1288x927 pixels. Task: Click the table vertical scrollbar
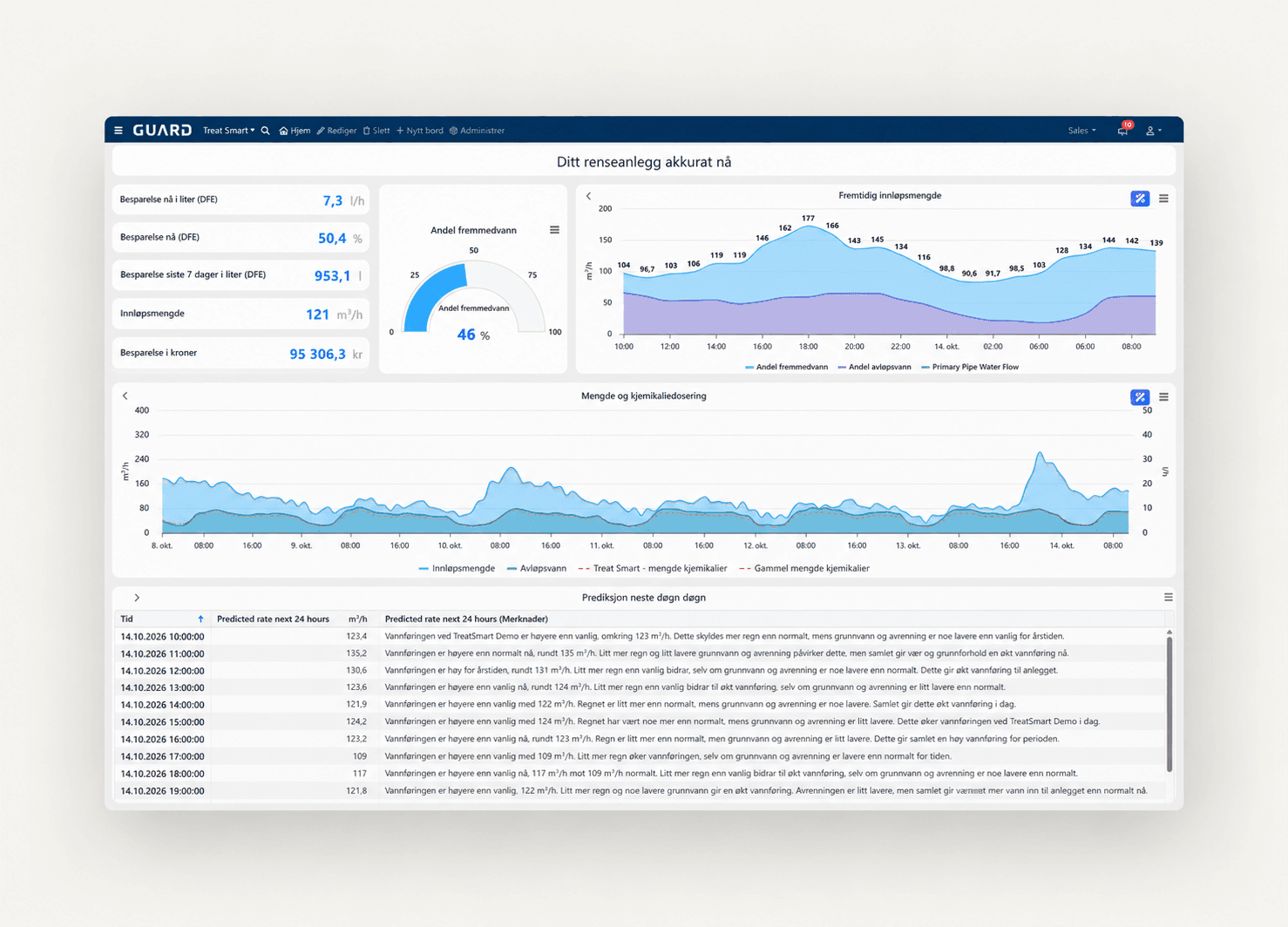1169,704
